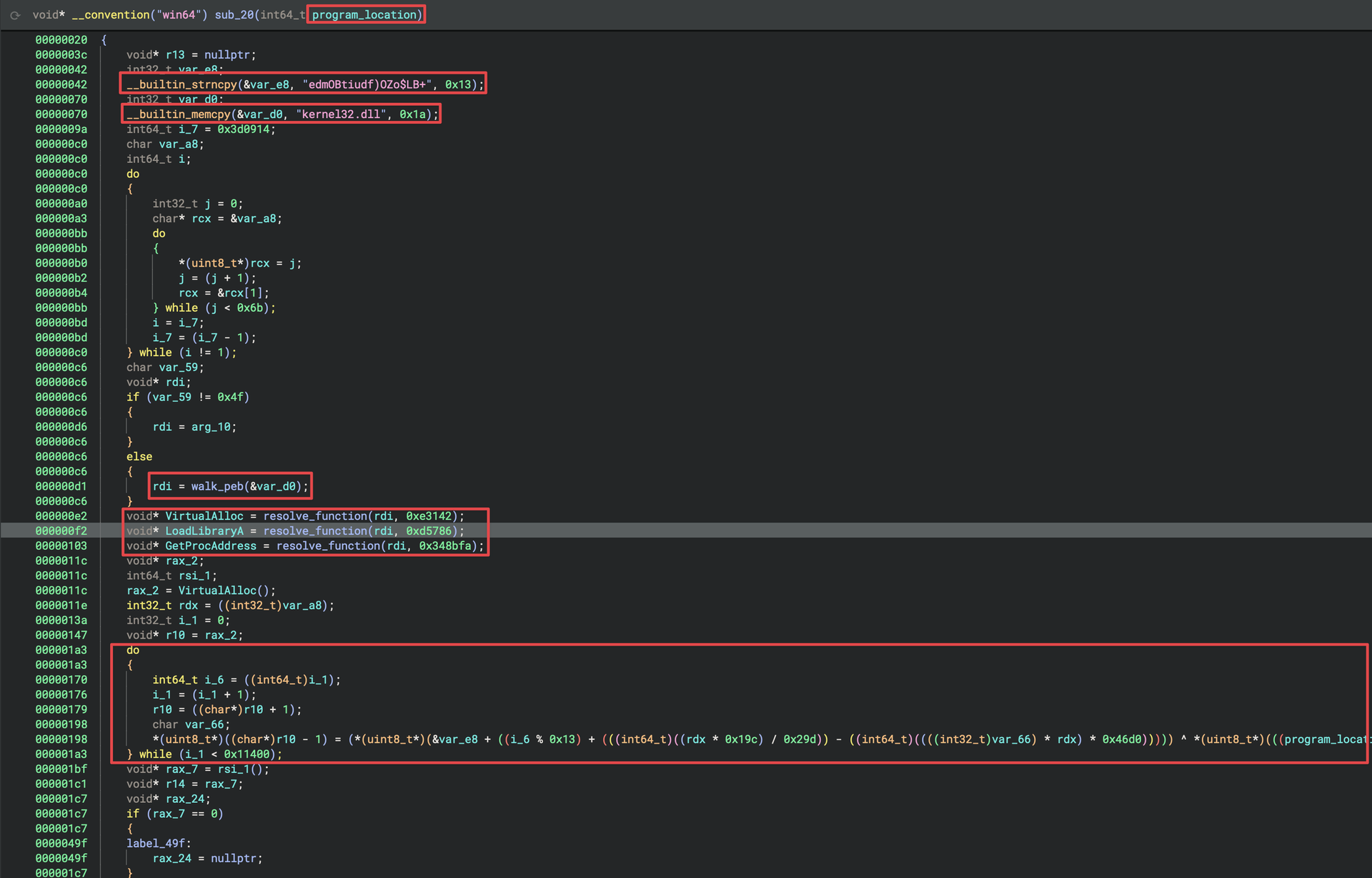Click address 000000f2 in the left gutter
Viewport: 1372px width, 878px height.
pyautogui.click(x=61, y=531)
